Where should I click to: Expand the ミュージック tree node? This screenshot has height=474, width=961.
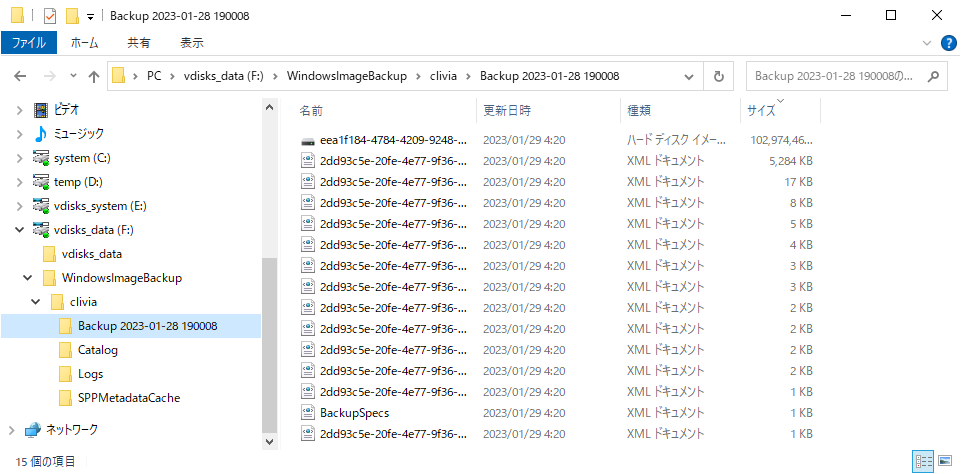(20, 134)
